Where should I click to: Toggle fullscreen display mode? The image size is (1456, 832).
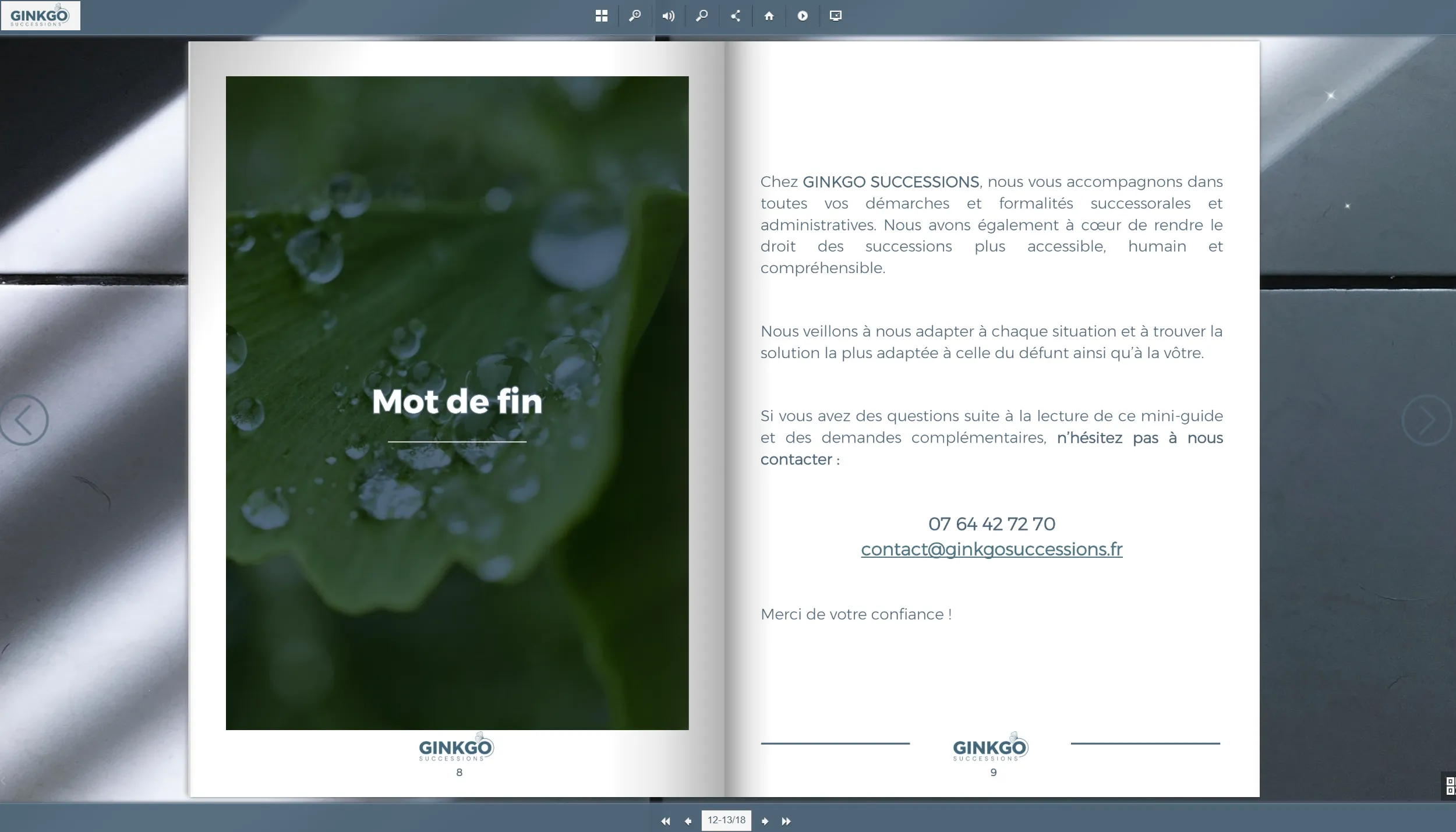pyautogui.click(x=836, y=16)
